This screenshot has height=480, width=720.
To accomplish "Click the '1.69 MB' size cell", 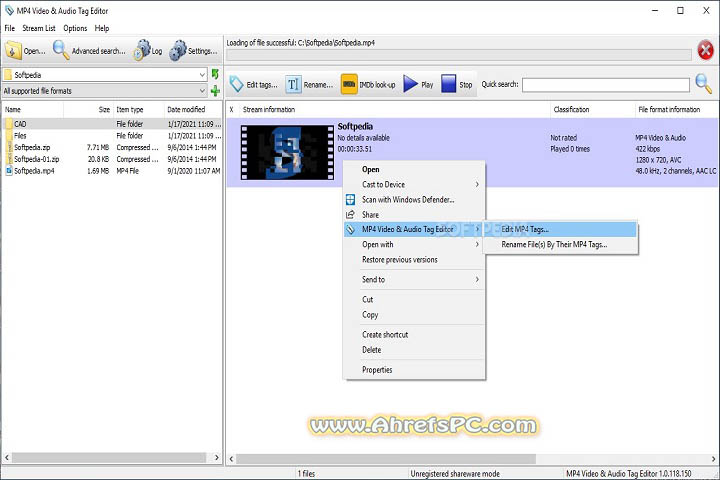I will tap(98, 171).
